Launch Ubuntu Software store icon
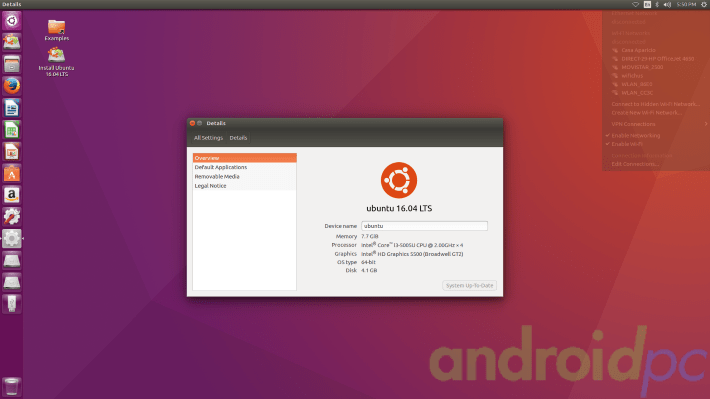The width and height of the screenshot is (710, 399). click(12, 173)
